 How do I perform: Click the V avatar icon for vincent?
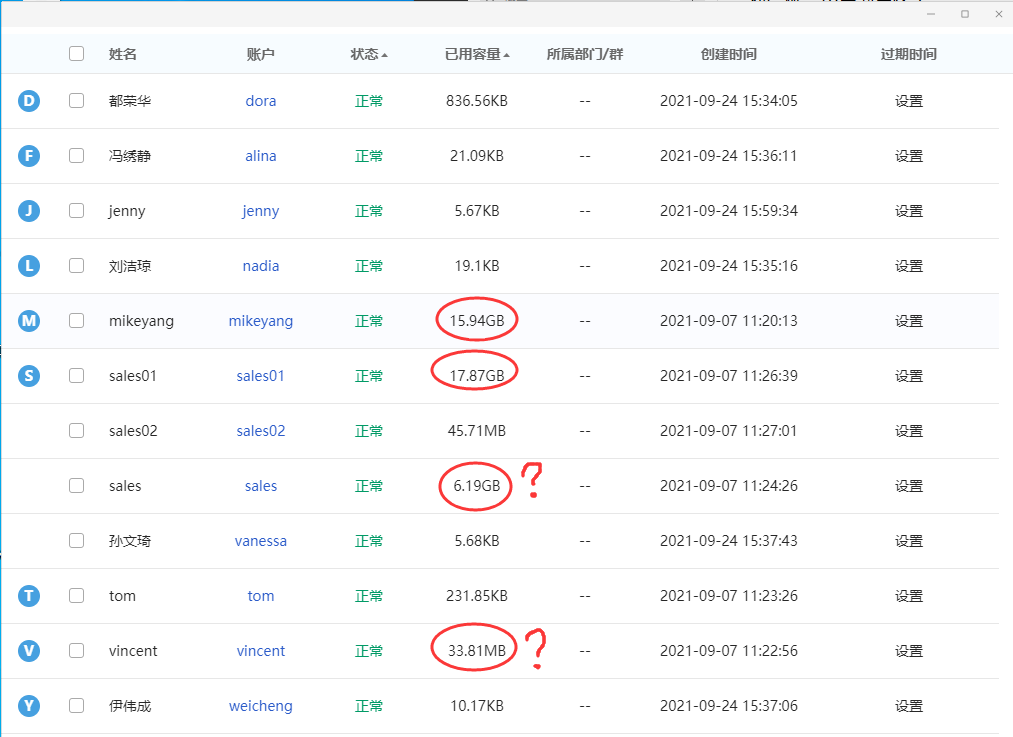click(x=28, y=651)
